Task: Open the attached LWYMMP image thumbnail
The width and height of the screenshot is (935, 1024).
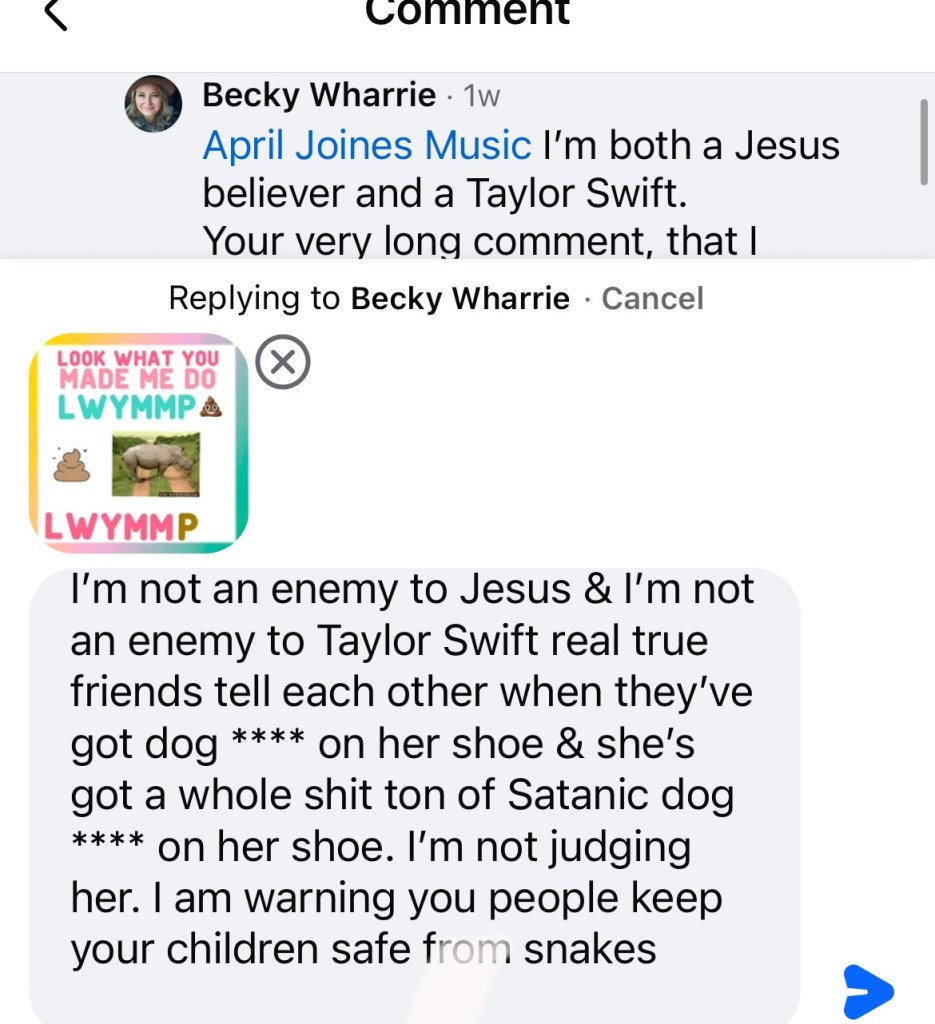Action: click(138, 443)
